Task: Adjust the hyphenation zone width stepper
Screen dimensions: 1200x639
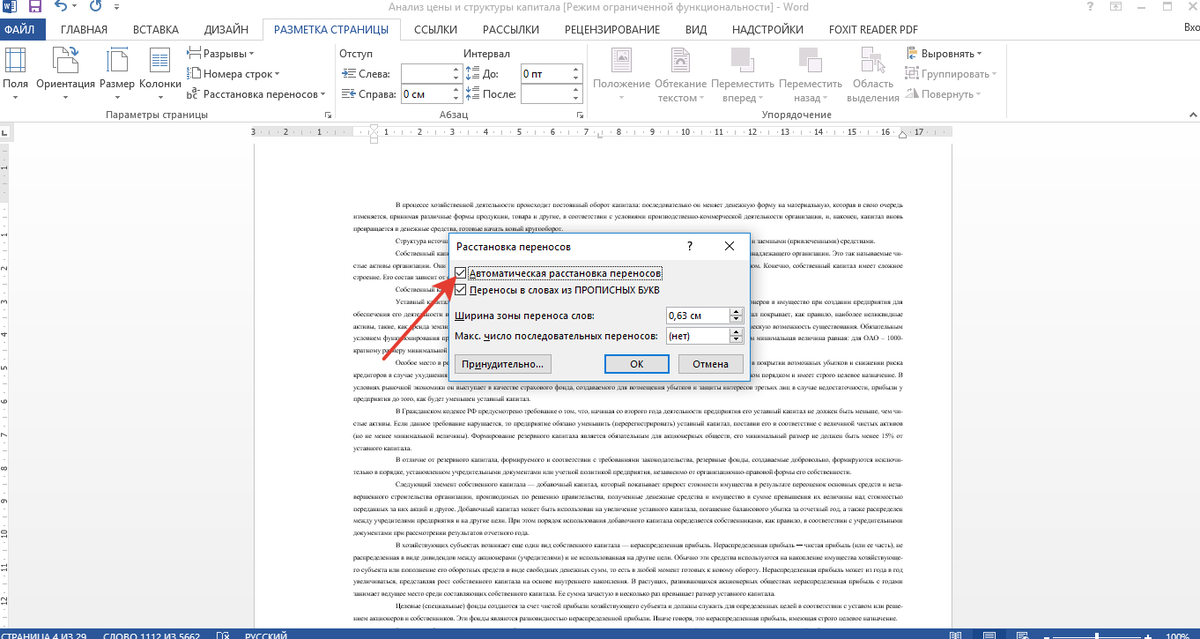Action: pos(736,315)
